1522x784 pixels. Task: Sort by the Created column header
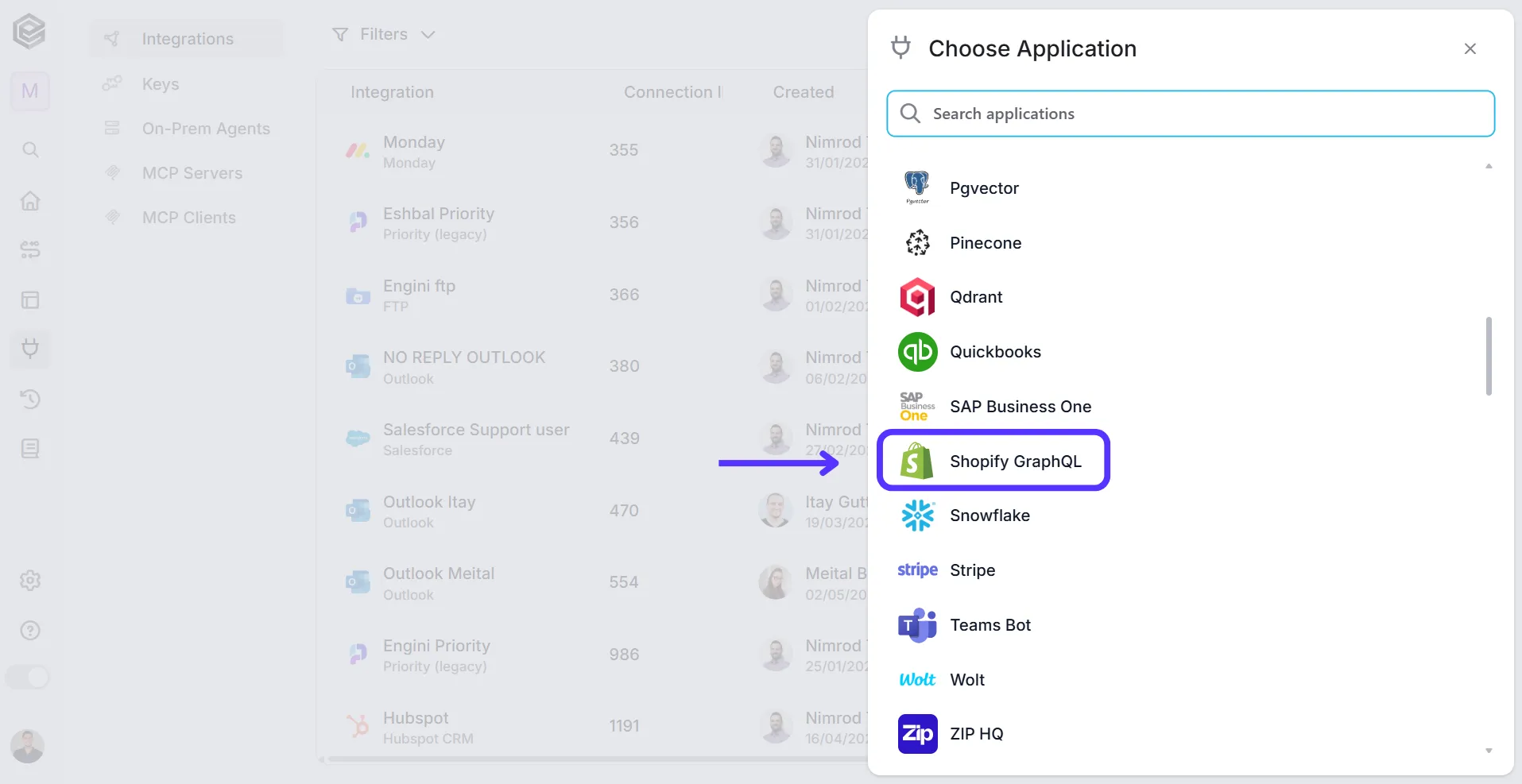tap(804, 92)
